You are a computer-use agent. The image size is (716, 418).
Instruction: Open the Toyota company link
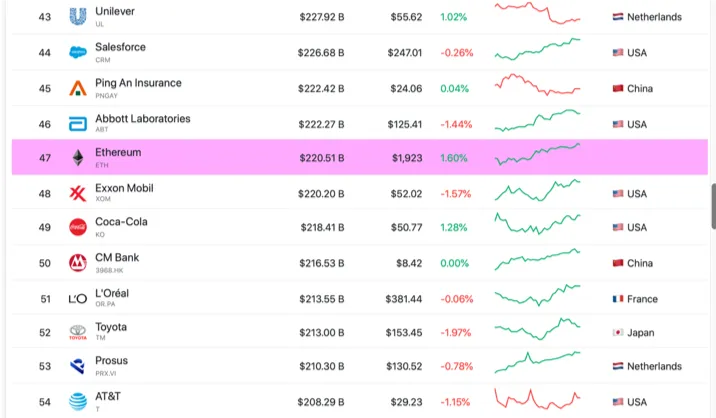111,327
